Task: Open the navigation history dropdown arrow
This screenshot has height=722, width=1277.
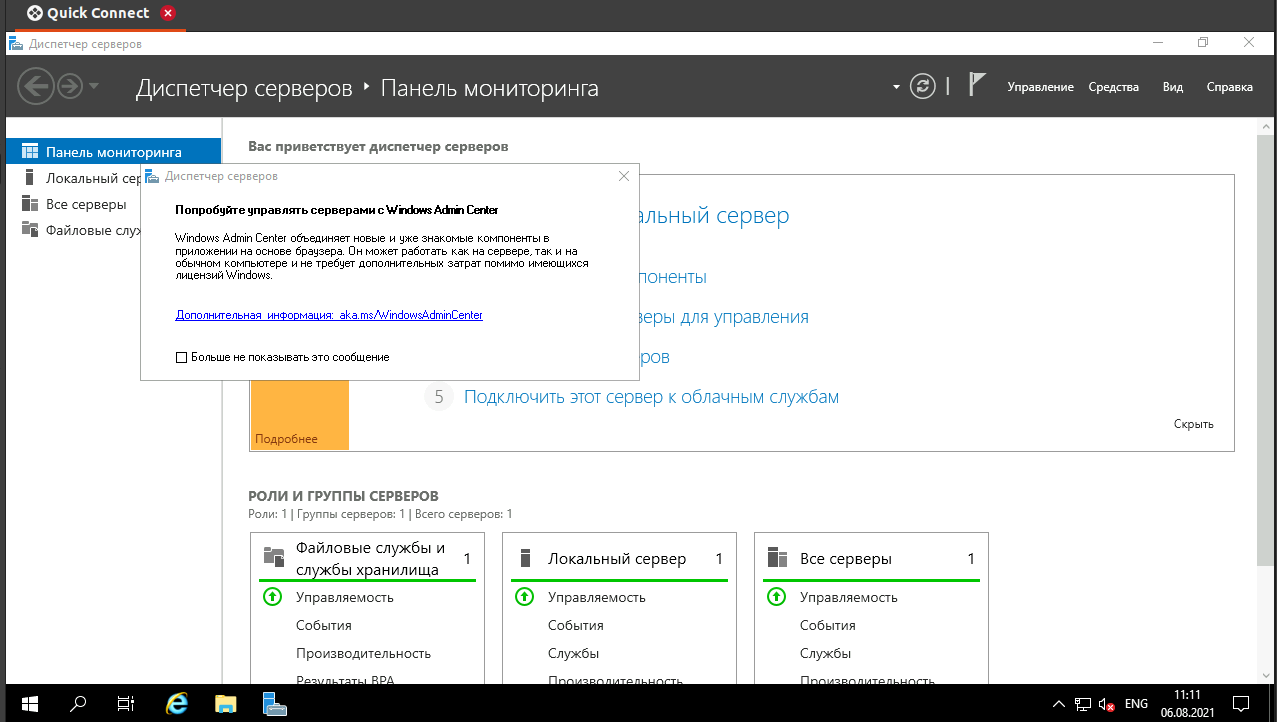Action: tap(94, 86)
